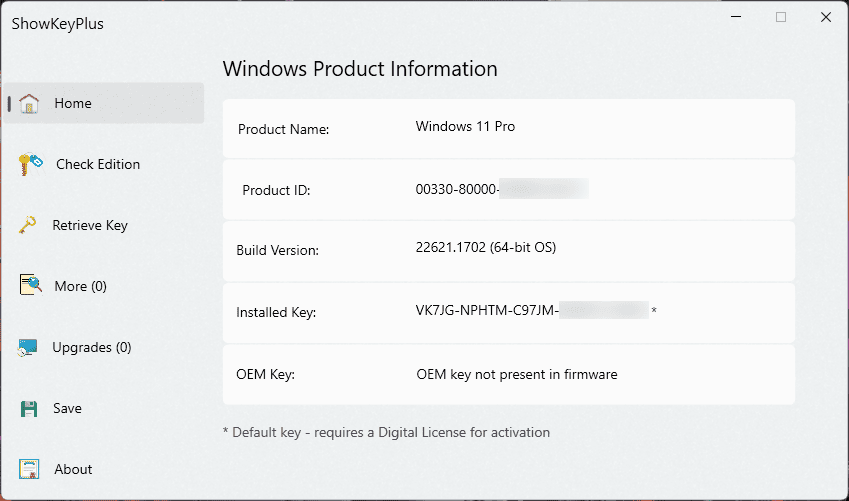
Task: Open the About text entry
Action: coord(73,469)
